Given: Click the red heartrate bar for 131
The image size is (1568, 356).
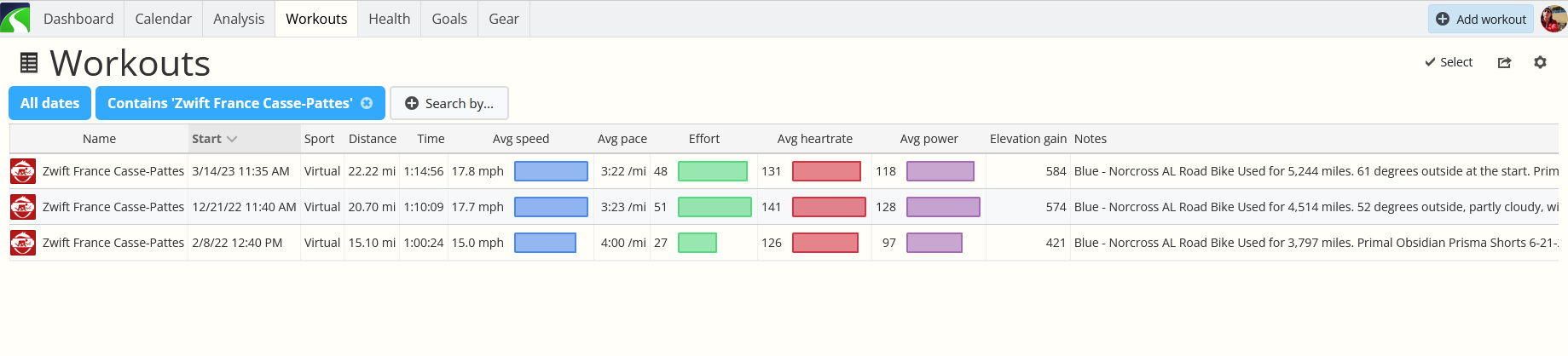Looking at the screenshot, I should click(x=826, y=171).
